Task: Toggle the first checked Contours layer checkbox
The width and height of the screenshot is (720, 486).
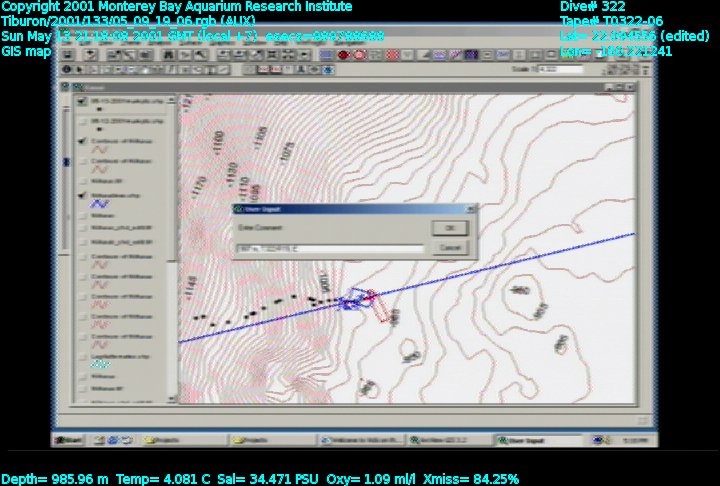Action: (82, 142)
